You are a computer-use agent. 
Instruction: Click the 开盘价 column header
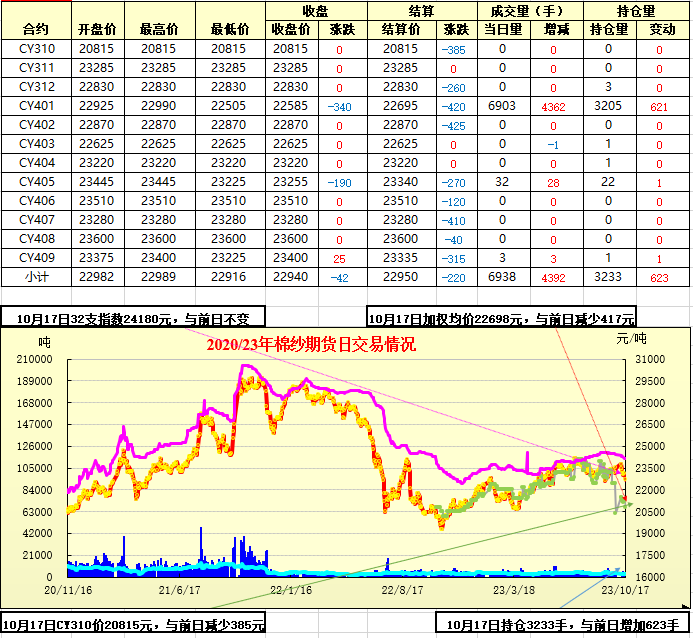(97, 29)
